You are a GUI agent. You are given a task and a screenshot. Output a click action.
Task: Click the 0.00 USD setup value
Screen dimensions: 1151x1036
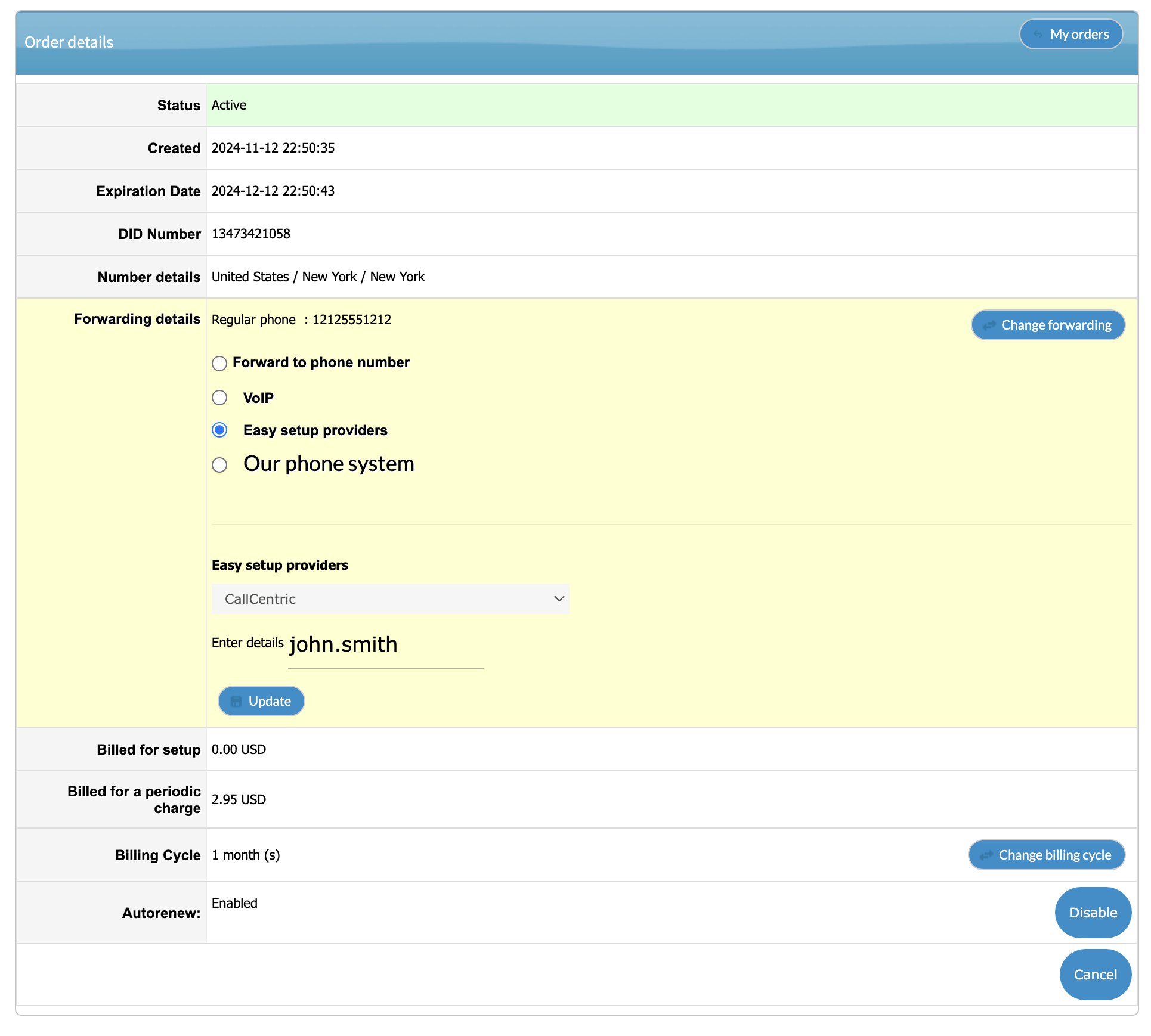[239, 749]
